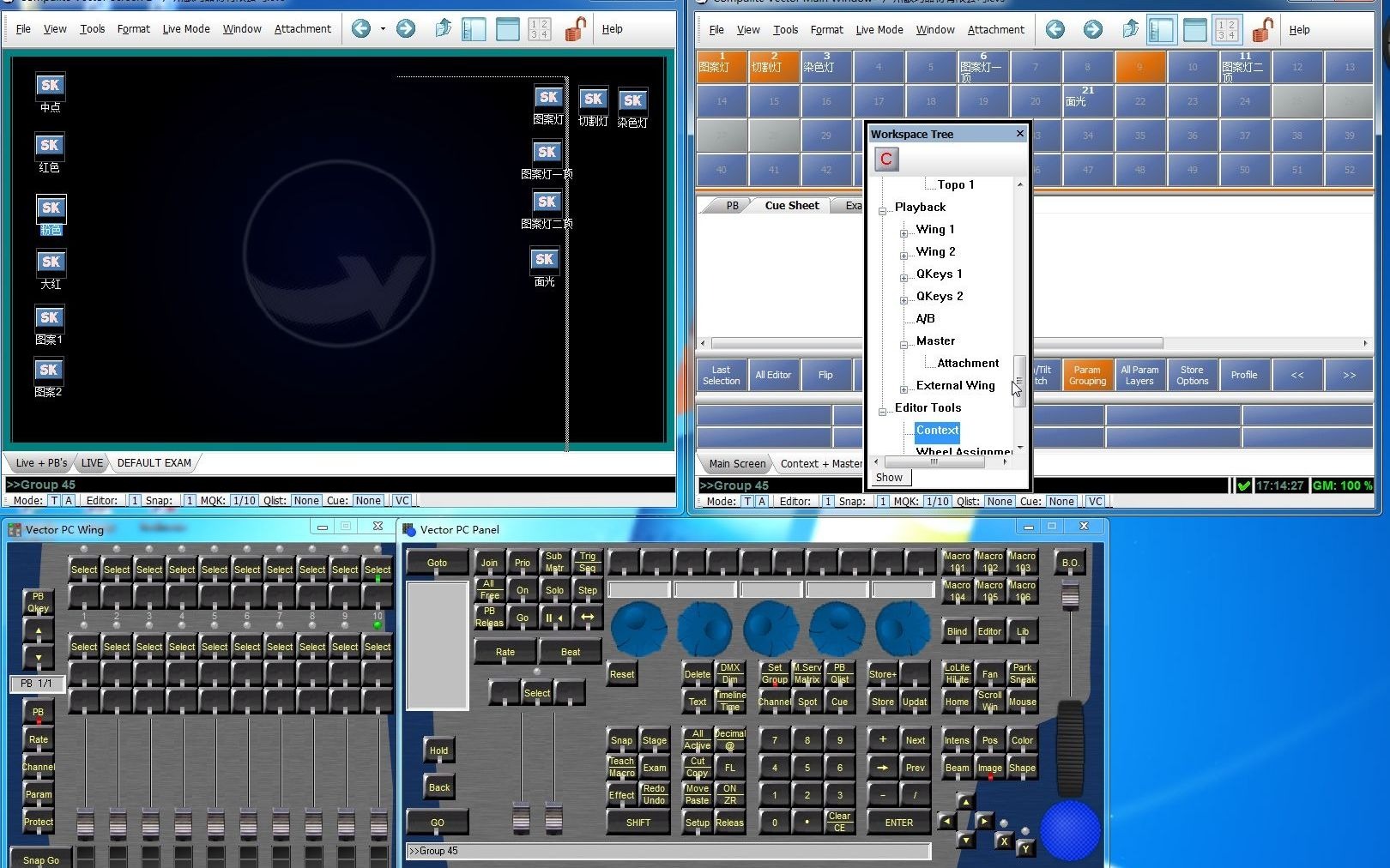Click the Last Selection button
This screenshot has height=868, width=1390.
point(721,375)
